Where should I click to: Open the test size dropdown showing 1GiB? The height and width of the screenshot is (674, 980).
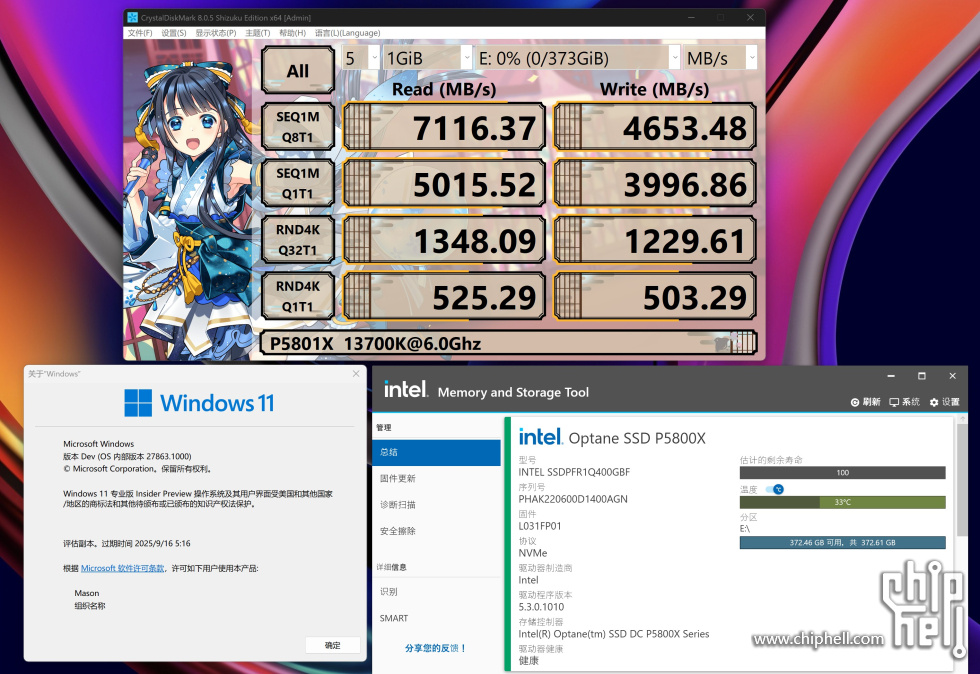(427, 58)
